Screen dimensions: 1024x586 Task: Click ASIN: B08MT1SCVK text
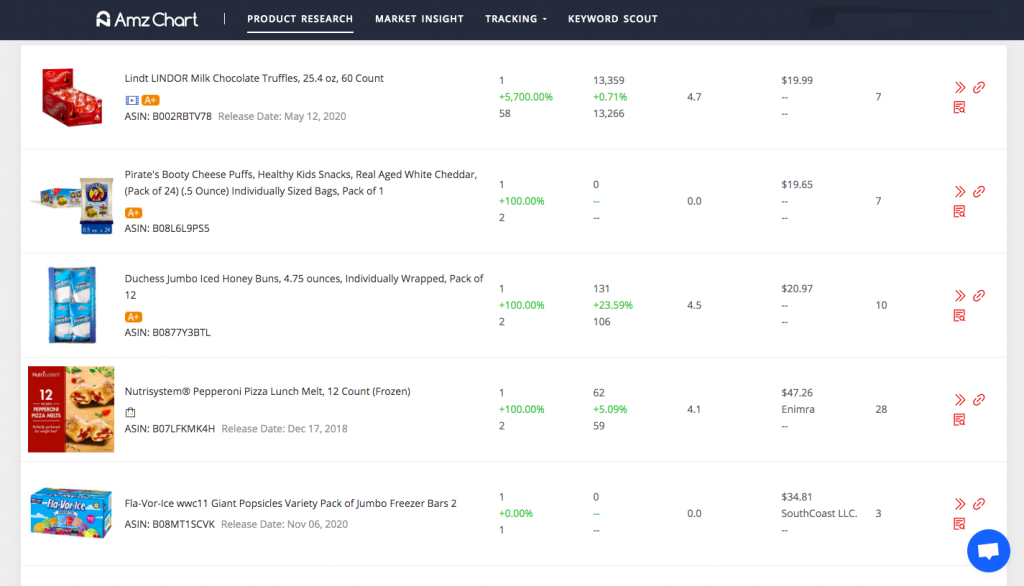(170, 524)
